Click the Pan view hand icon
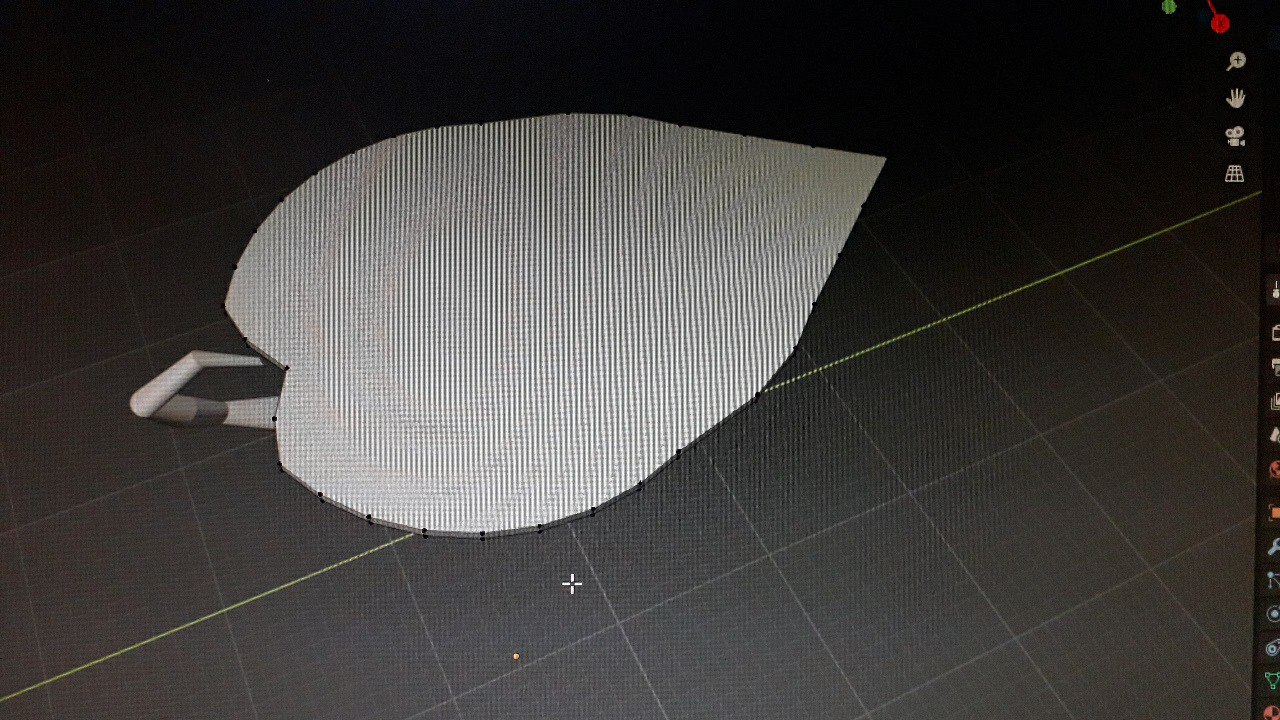Image resolution: width=1280 pixels, height=720 pixels. (1236, 98)
